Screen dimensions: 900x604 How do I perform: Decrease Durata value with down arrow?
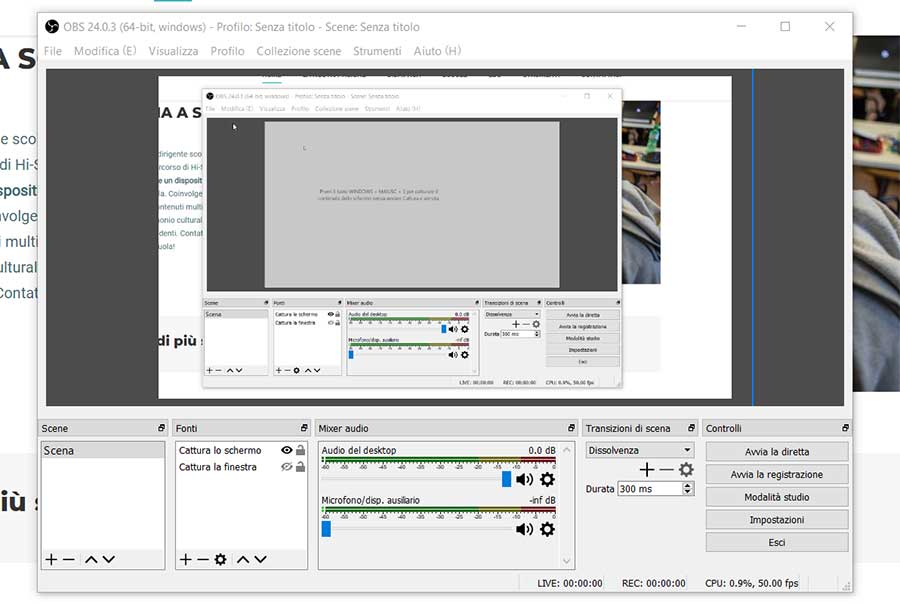688,492
